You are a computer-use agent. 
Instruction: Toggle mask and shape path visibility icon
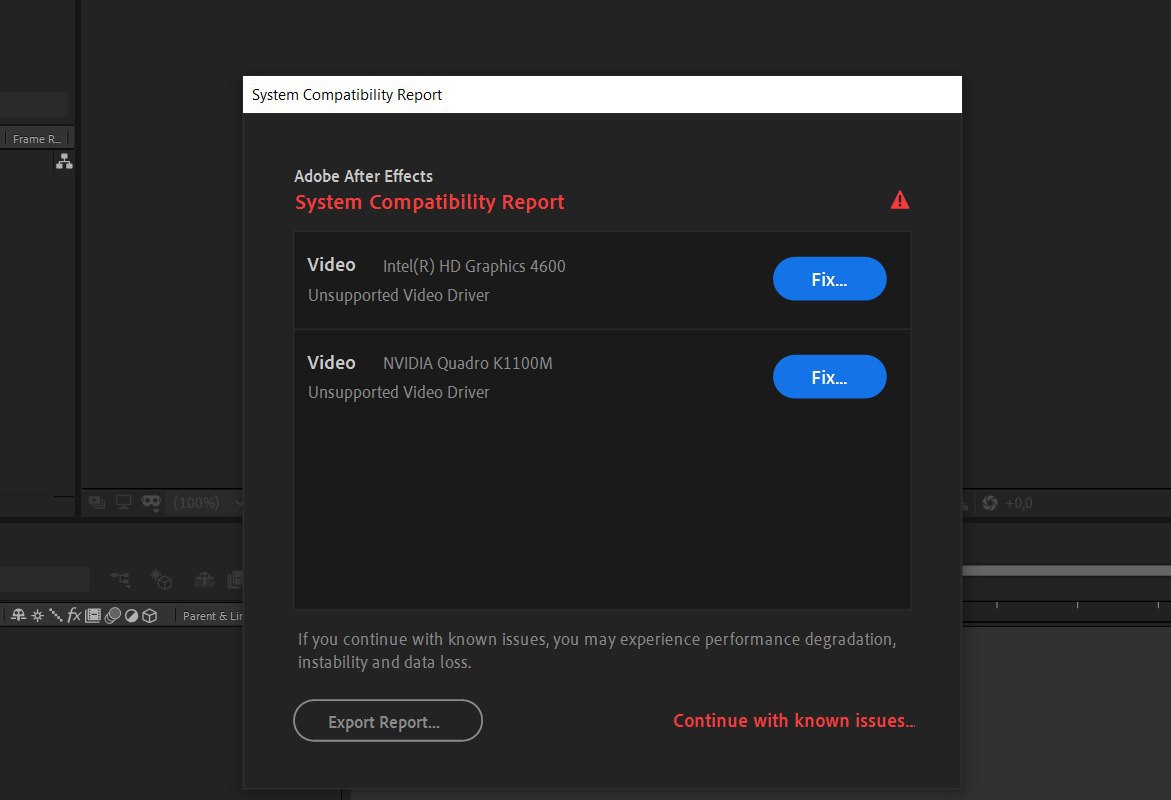coord(151,503)
